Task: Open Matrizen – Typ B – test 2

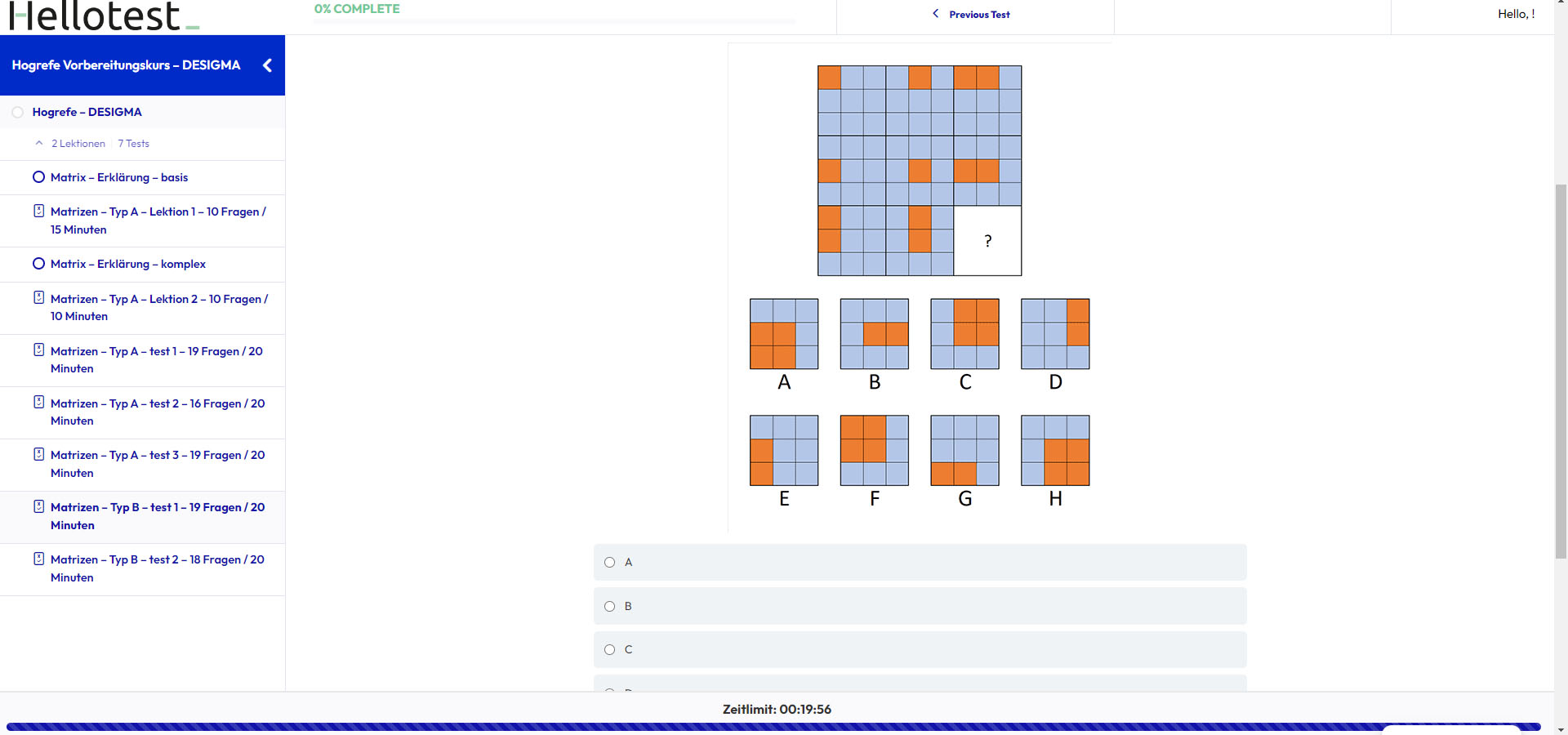Action: point(157,568)
